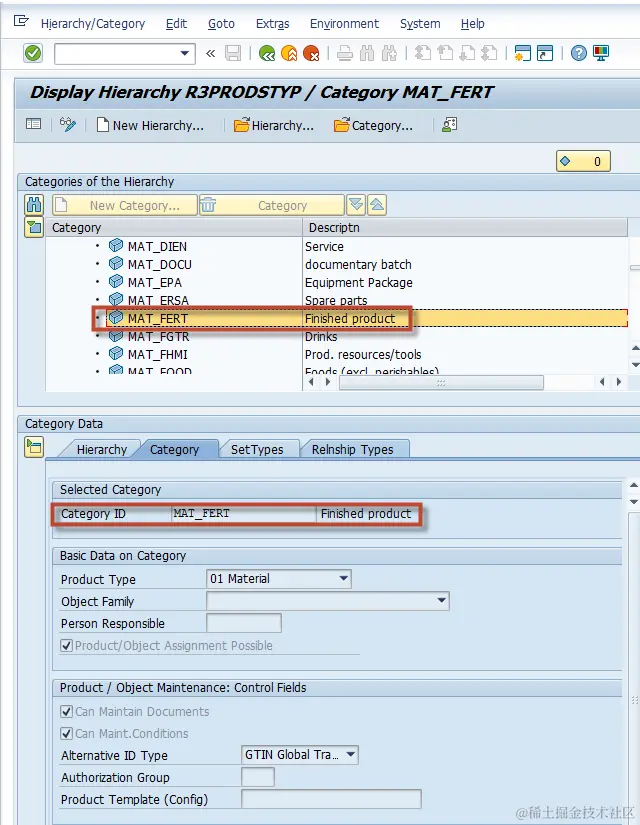Click the Expand subtree down-arrow icon

coord(356,205)
